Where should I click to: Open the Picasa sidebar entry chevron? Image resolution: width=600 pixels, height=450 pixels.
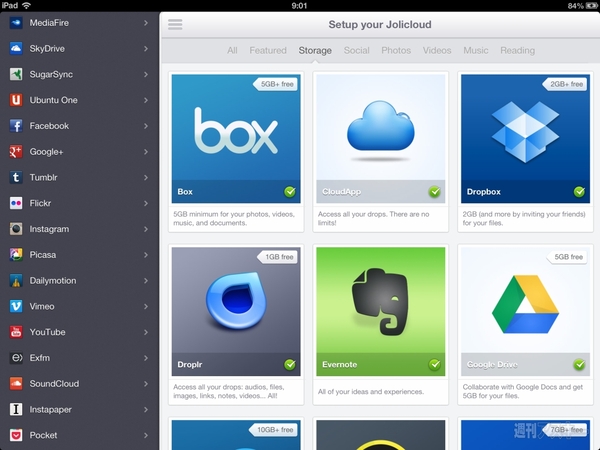click(x=146, y=255)
